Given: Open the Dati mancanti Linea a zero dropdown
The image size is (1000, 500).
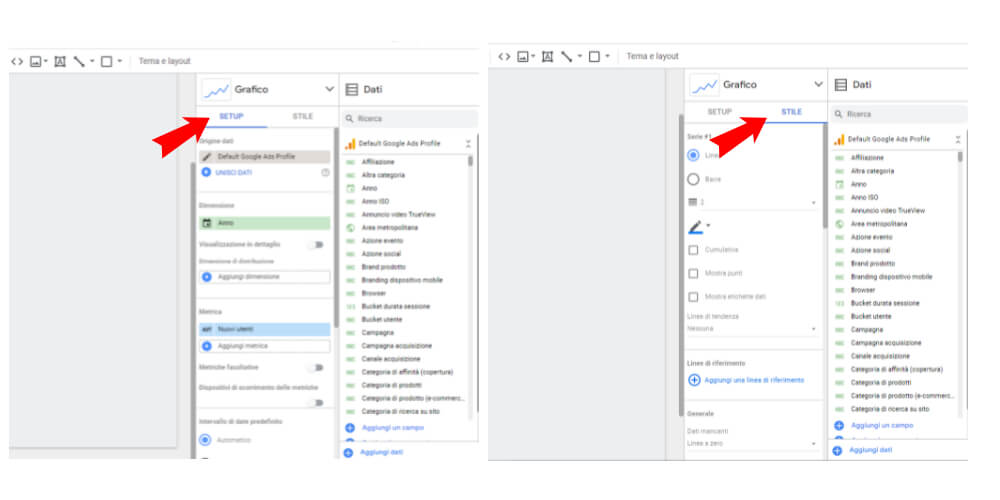Looking at the screenshot, I should [x=753, y=444].
